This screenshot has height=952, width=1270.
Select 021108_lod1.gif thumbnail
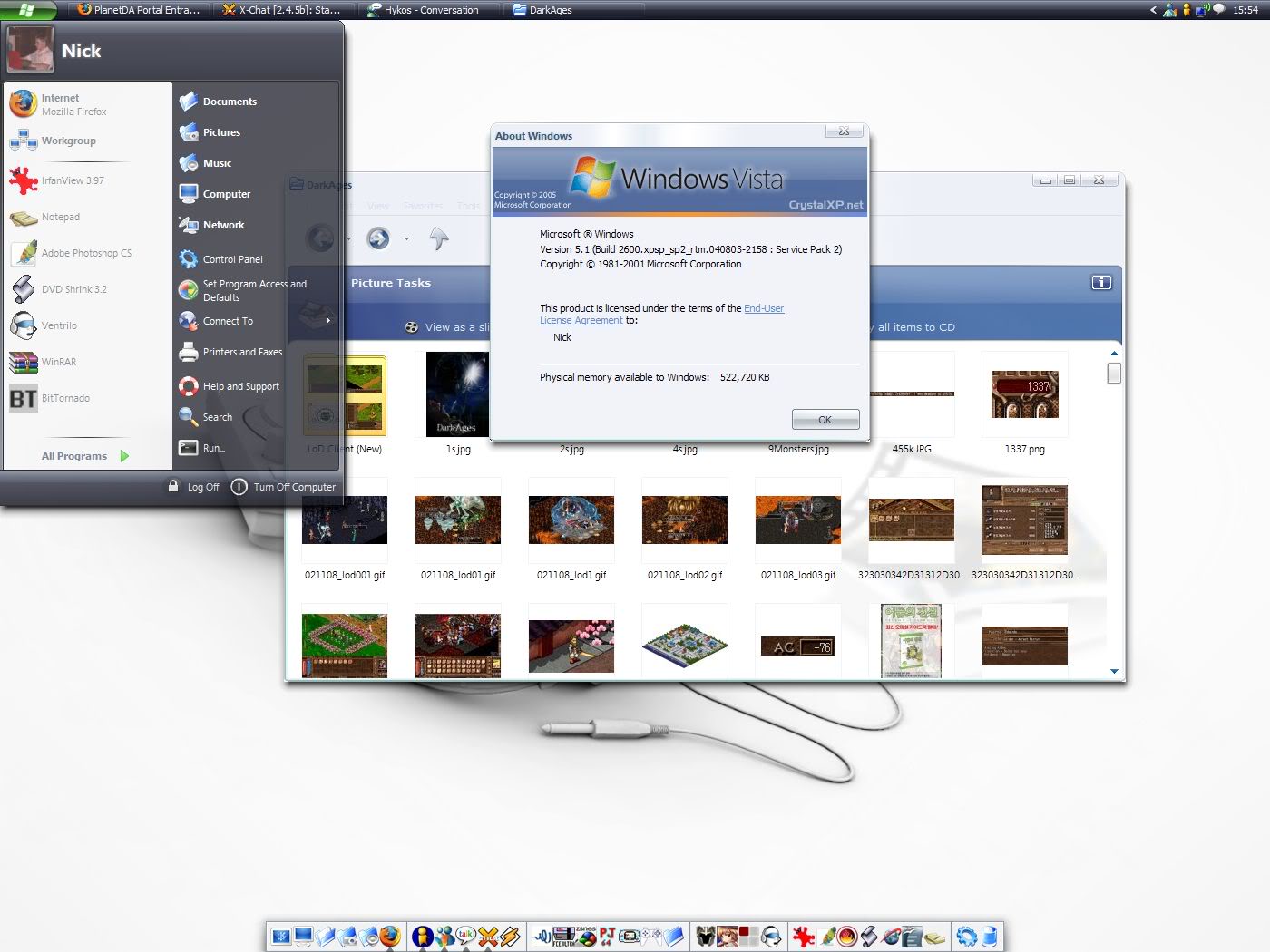(571, 520)
